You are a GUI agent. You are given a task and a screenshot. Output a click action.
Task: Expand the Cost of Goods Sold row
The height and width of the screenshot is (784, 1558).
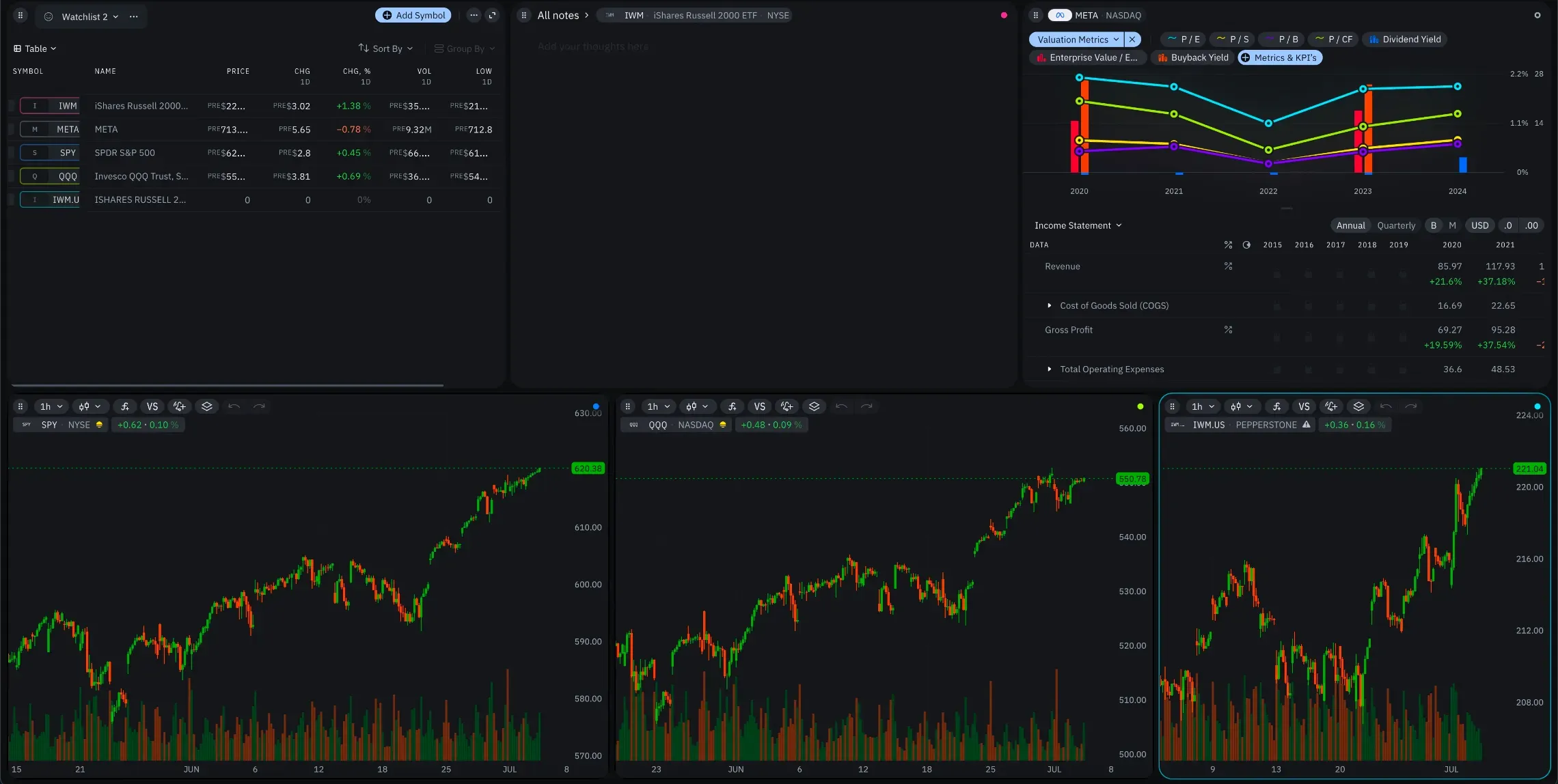tap(1050, 305)
